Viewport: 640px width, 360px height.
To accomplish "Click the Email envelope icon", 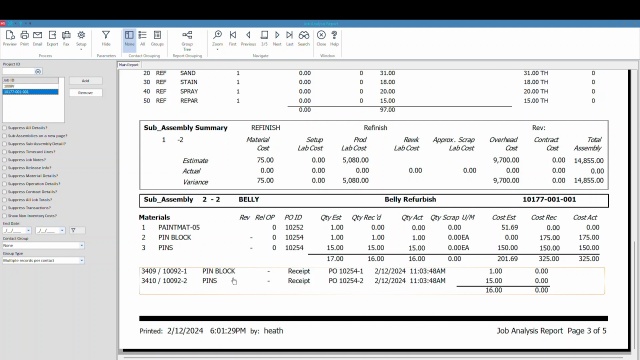I will [38, 38].
